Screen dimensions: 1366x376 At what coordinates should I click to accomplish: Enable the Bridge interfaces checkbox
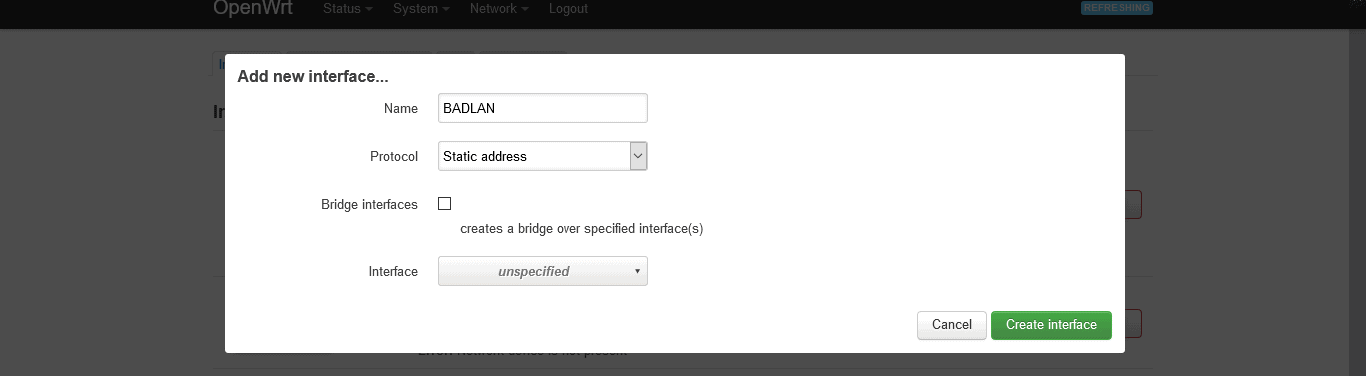pyautogui.click(x=445, y=204)
